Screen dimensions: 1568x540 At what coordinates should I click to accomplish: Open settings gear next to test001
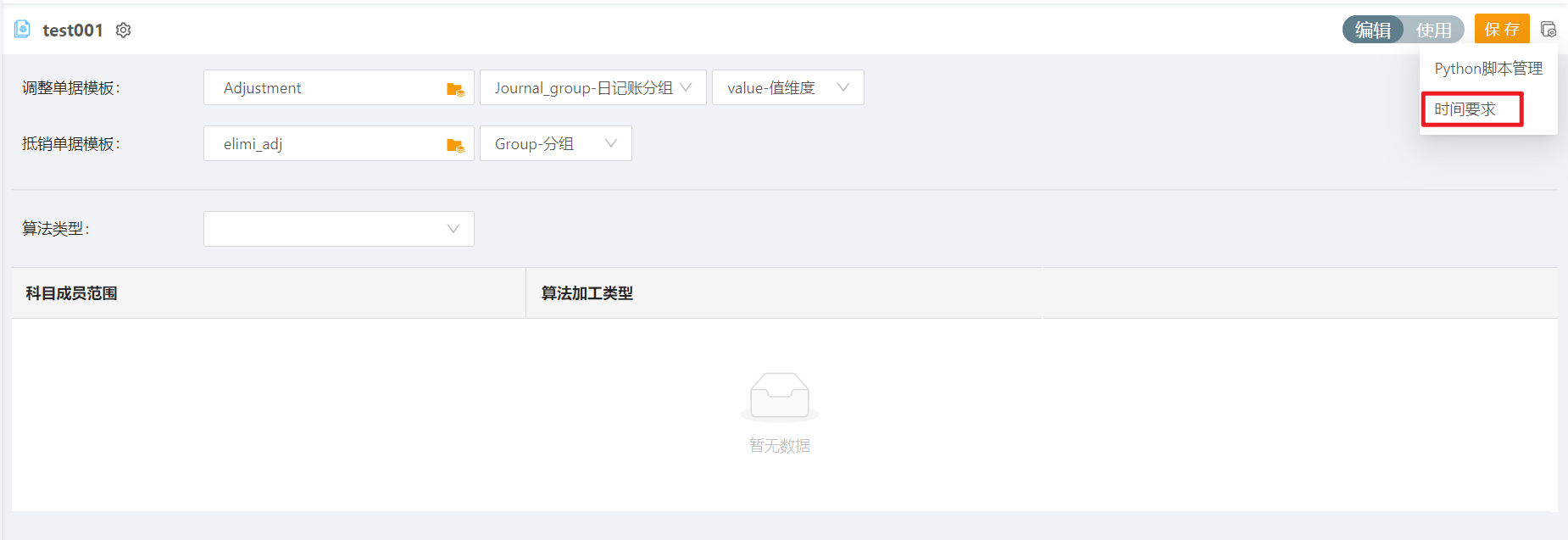tap(124, 31)
